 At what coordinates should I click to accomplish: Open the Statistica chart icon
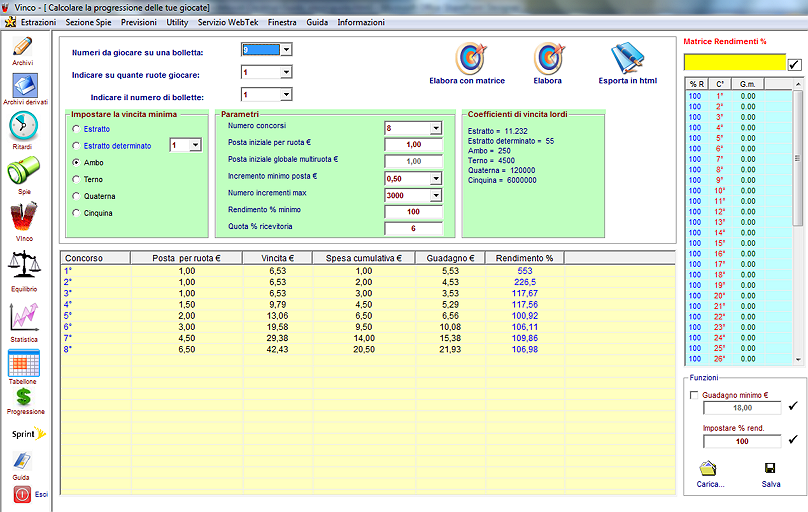click(x=24, y=318)
